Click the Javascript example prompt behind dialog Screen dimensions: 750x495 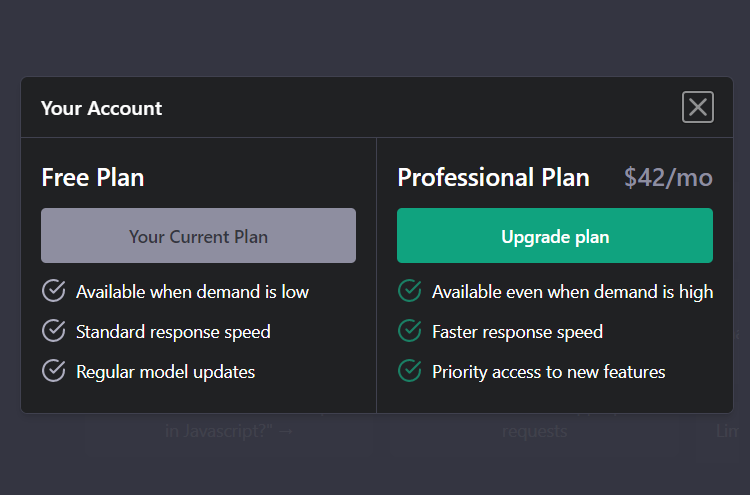[x=230, y=432]
